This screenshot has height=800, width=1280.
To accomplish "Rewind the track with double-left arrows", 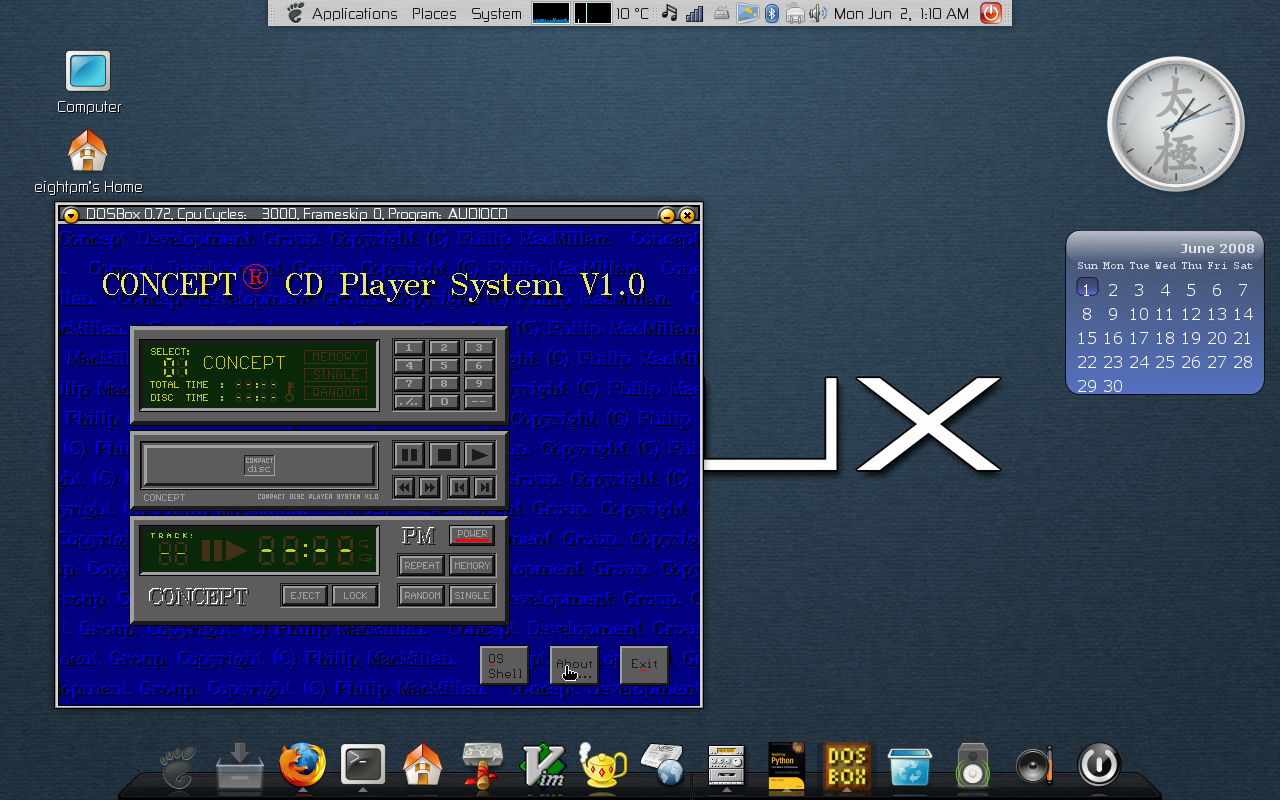I will pos(404,487).
